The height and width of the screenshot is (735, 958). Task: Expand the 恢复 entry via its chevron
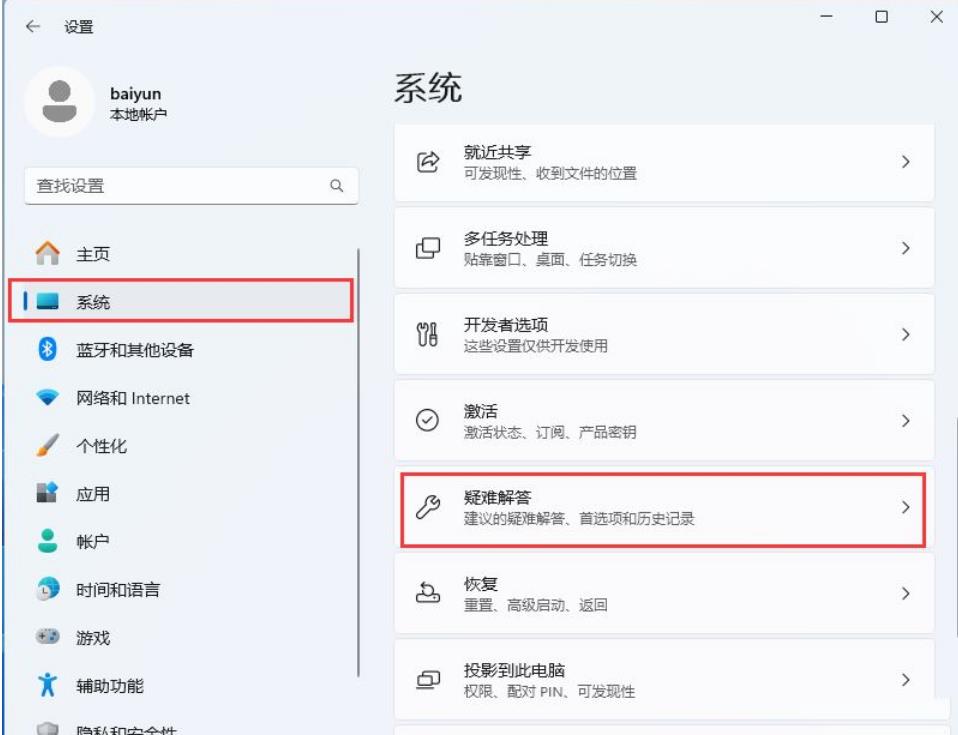pos(907,592)
